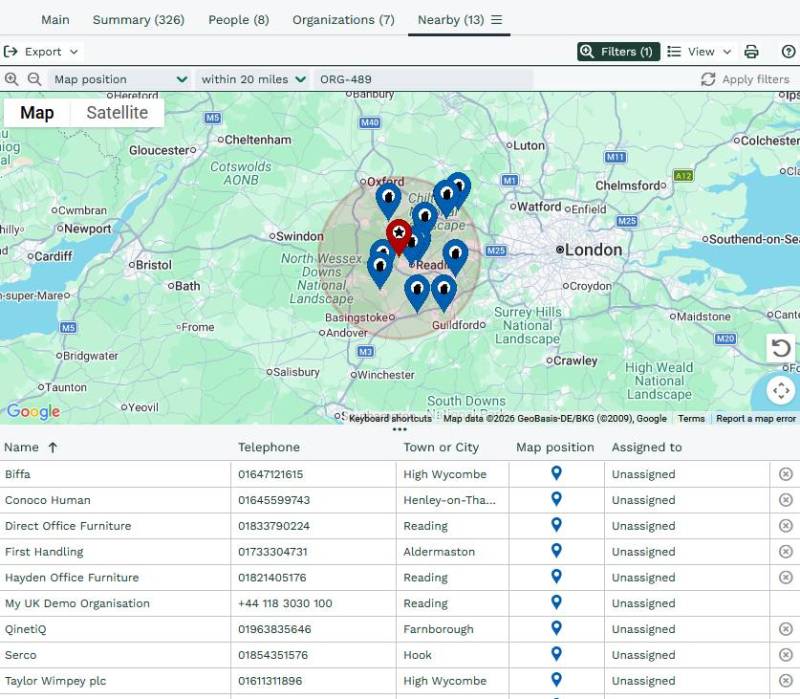Click the red star map marker
Screen dimensions: 800x699
398,236
